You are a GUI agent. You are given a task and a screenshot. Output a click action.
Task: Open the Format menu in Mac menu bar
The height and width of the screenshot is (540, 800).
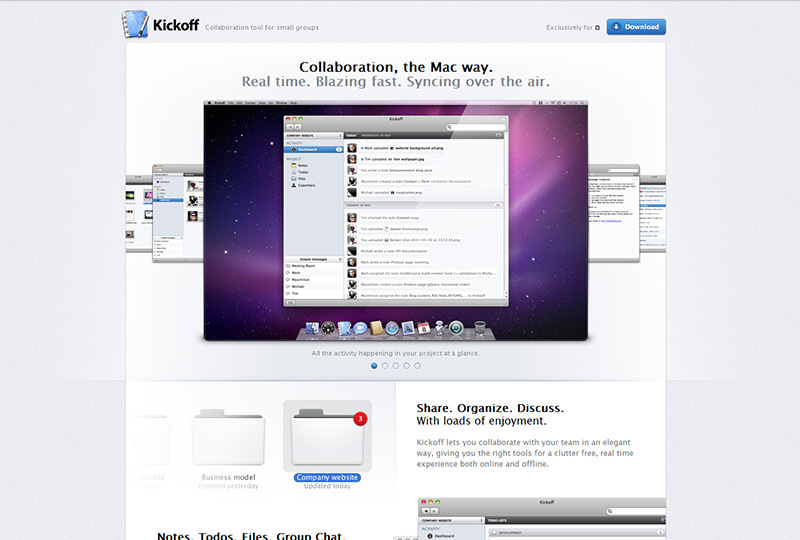tap(251, 103)
